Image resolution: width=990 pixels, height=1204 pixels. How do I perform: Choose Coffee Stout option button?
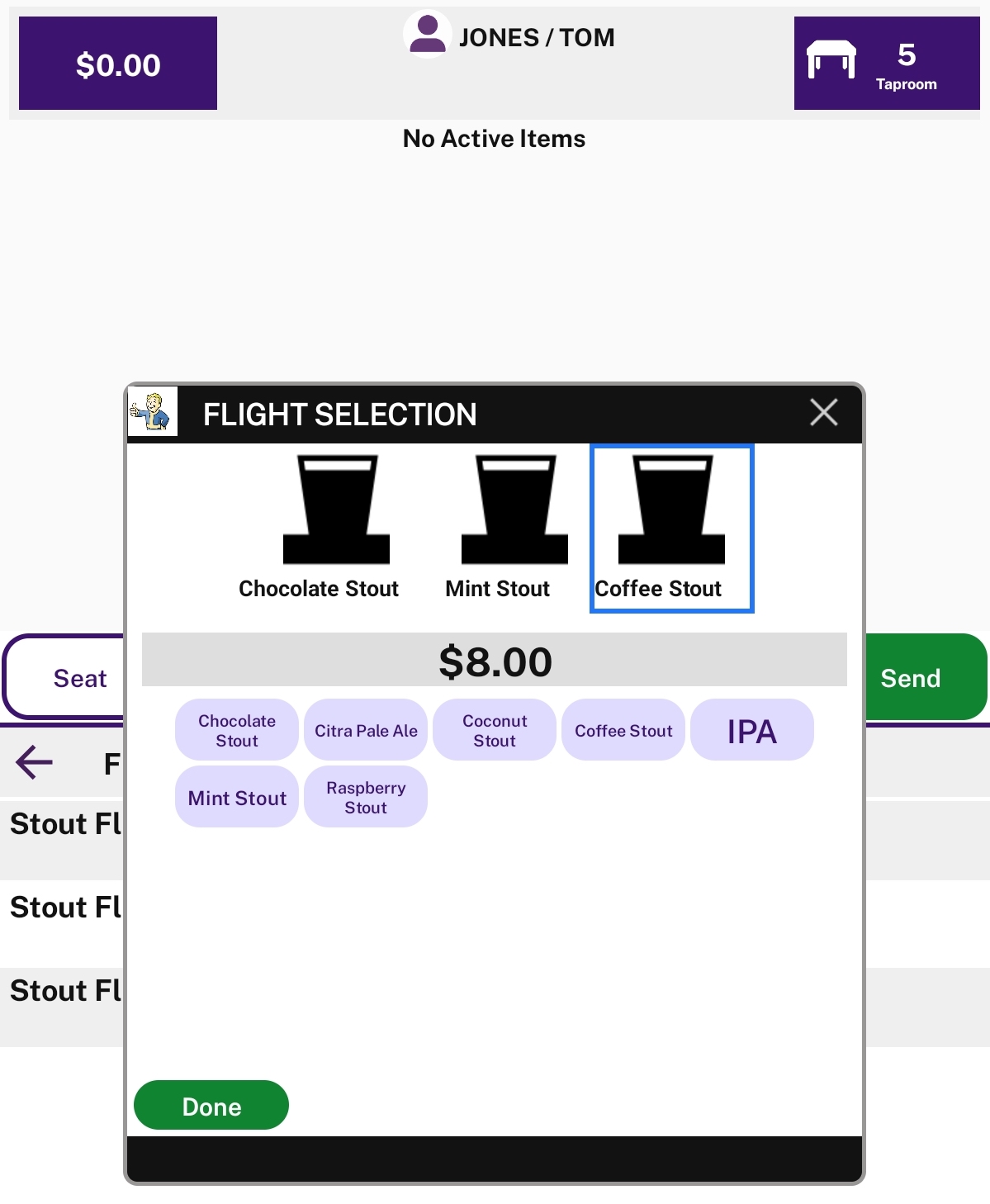(x=623, y=730)
